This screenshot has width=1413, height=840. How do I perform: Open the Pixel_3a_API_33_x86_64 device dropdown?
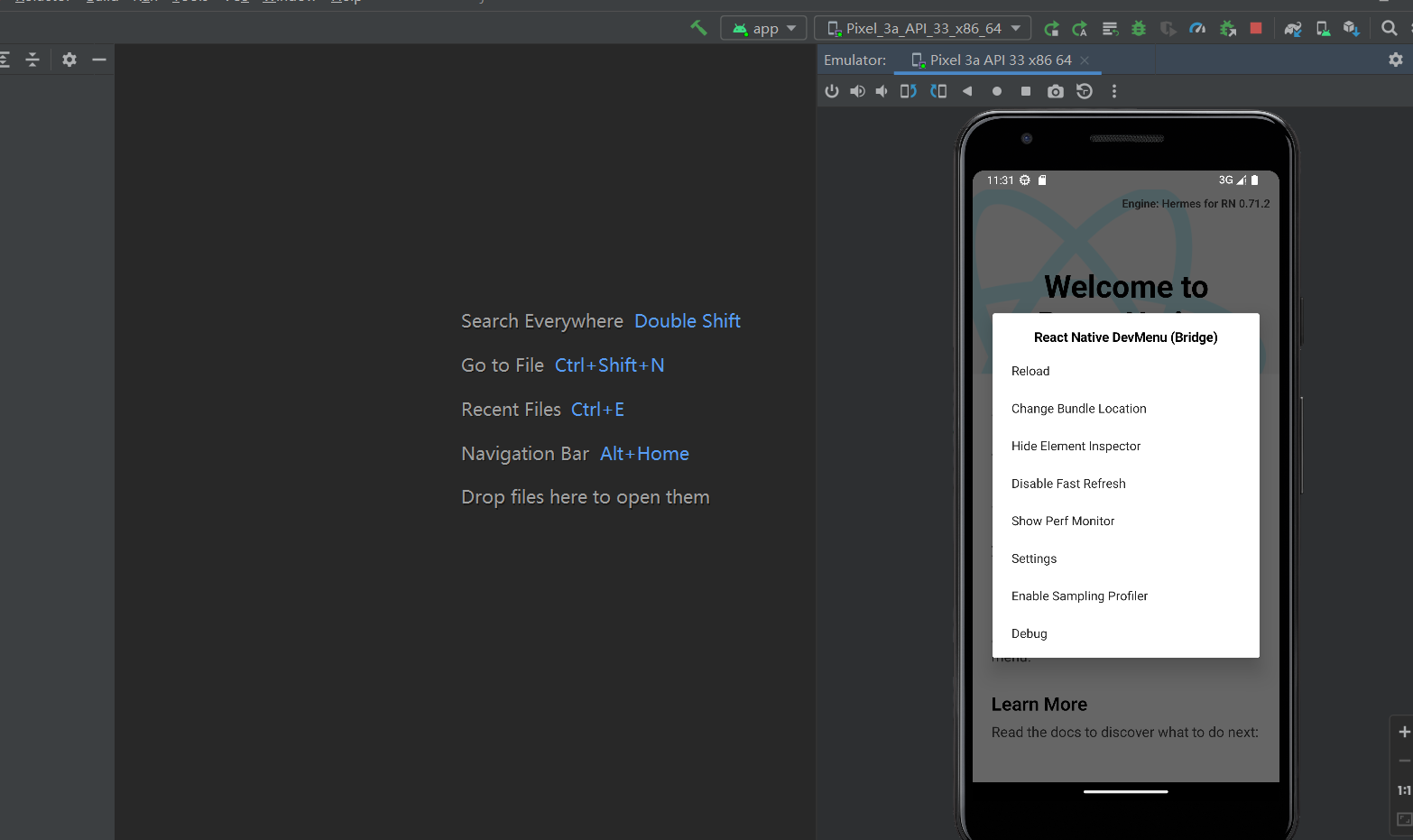point(922,28)
